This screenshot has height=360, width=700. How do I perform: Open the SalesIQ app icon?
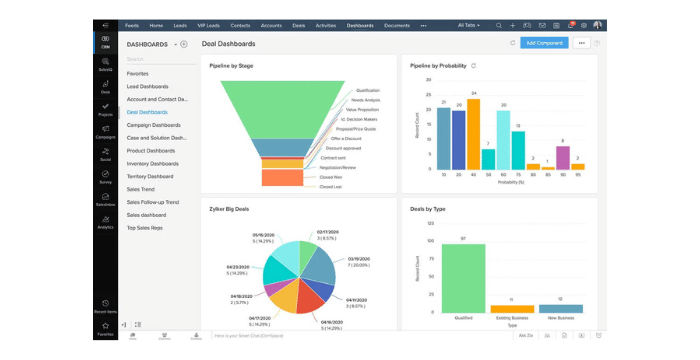pyautogui.click(x=105, y=64)
